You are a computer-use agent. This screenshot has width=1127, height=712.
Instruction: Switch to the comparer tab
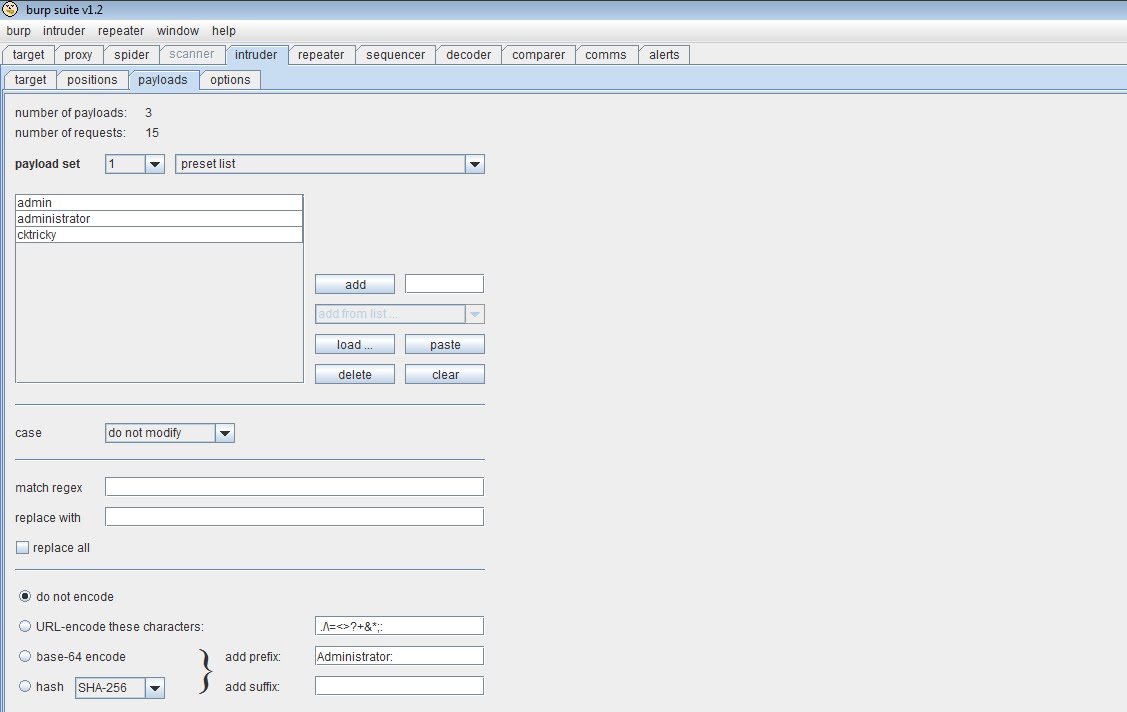[x=538, y=55]
